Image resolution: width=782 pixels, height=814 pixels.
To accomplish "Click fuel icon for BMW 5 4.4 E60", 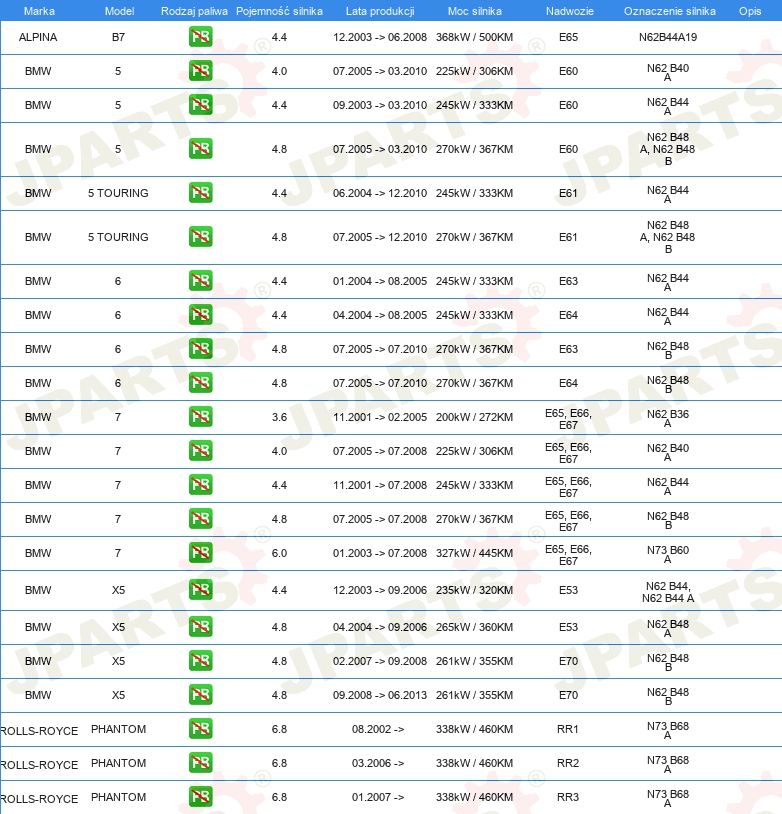I will pos(200,105).
